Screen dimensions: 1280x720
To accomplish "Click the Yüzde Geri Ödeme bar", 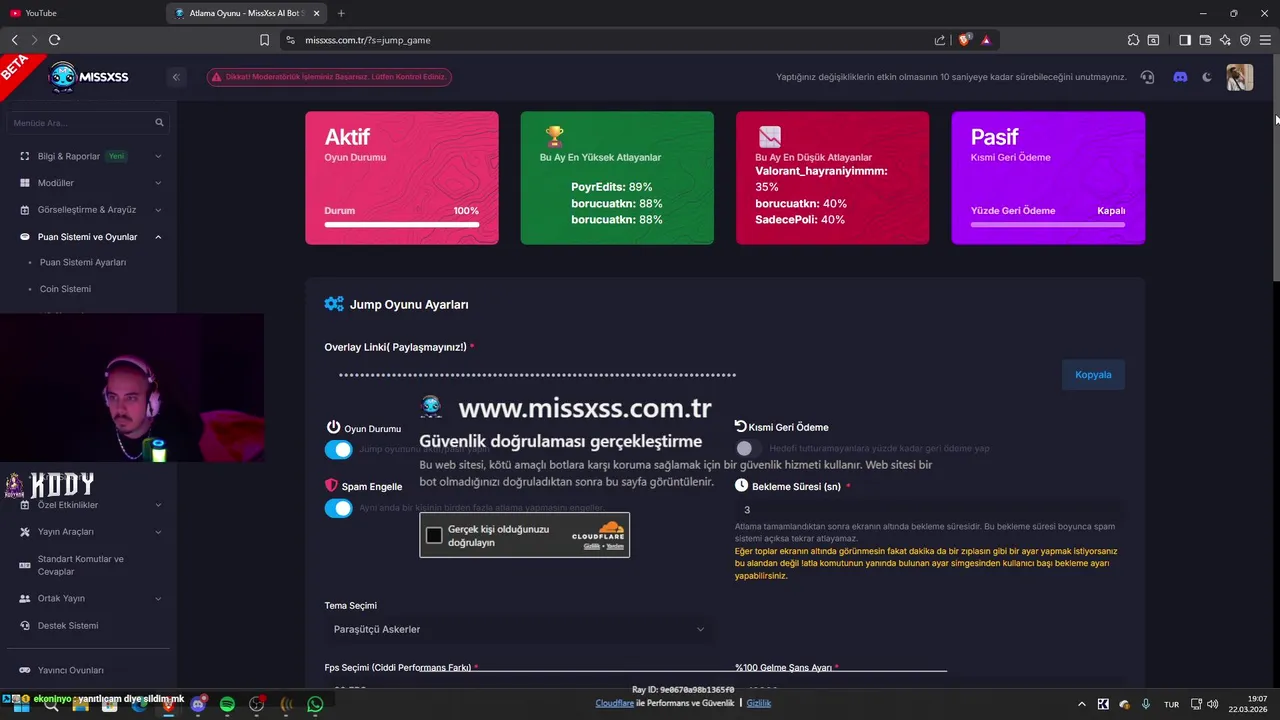I will [x=1048, y=224].
